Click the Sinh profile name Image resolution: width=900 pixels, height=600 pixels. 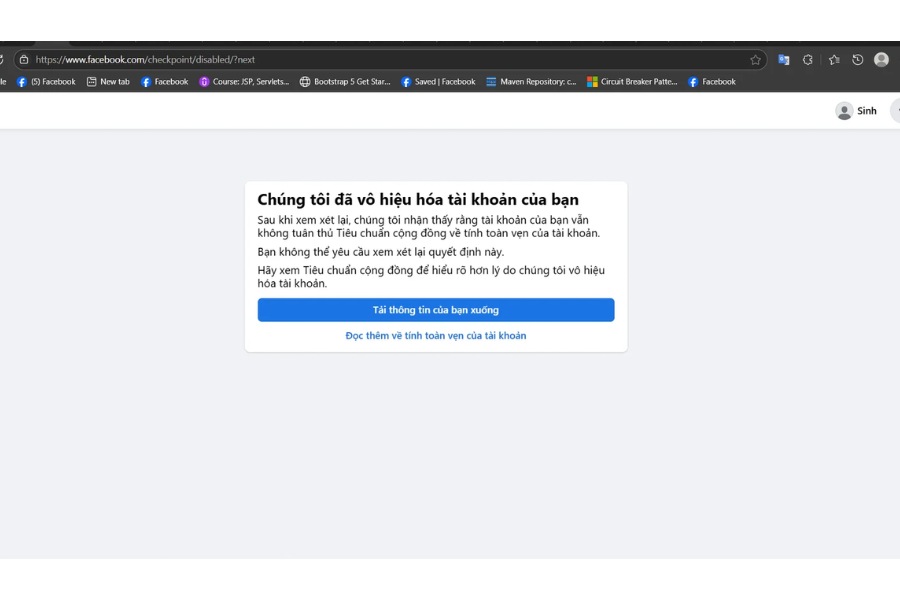(867, 111)
